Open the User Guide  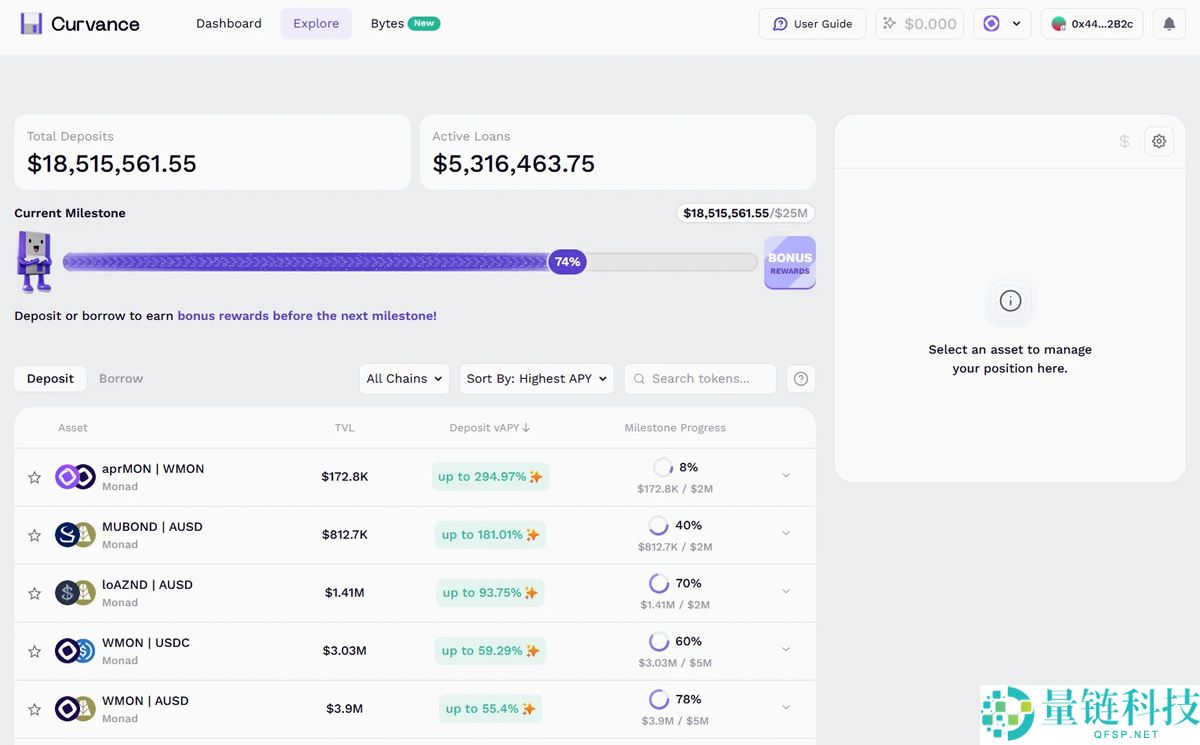[x=812, y=24]
